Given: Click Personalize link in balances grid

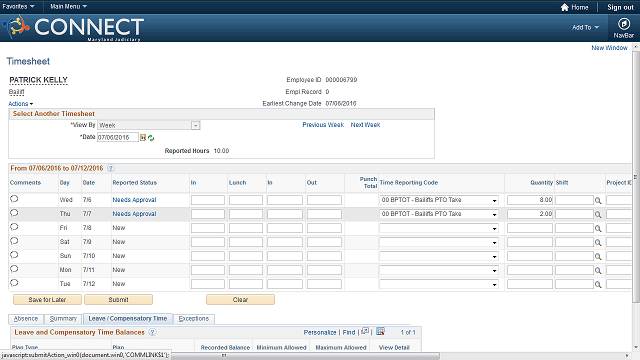Looking at the screenshot, I should click(x=320, y=333).
